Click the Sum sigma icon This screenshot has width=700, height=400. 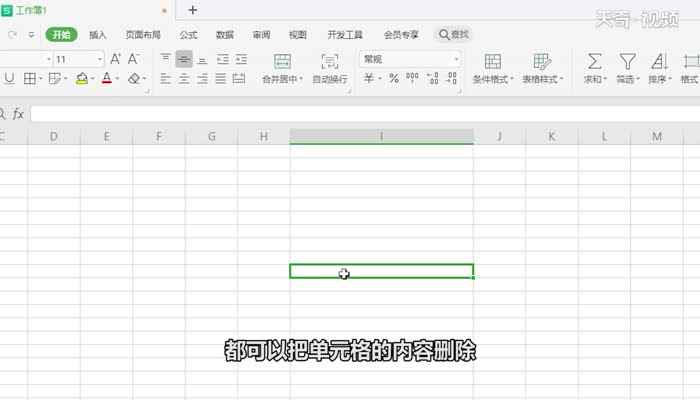(x=594, y=61)
